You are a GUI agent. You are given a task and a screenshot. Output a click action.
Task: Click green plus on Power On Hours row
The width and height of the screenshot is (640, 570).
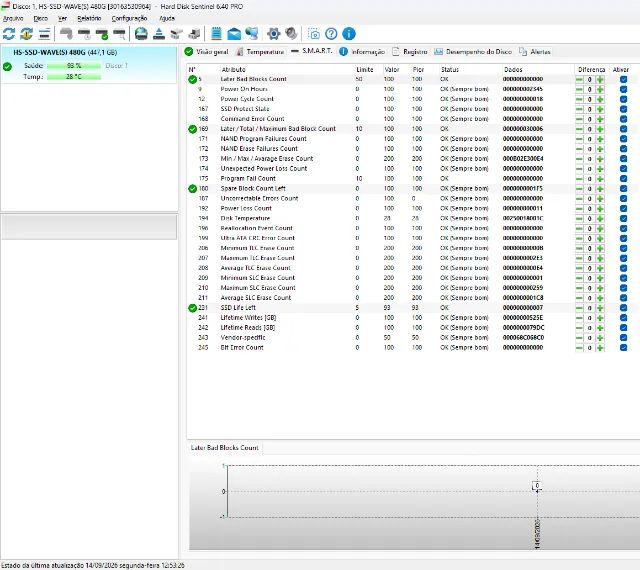tap(600, 89)
